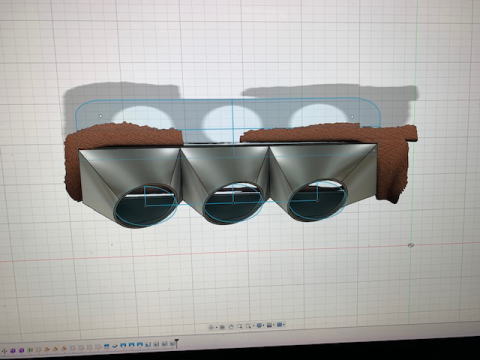This screenshot has width=480, height=360.
Task: Select the first orange timeline feature icon
Action: [x=47, y=349]
